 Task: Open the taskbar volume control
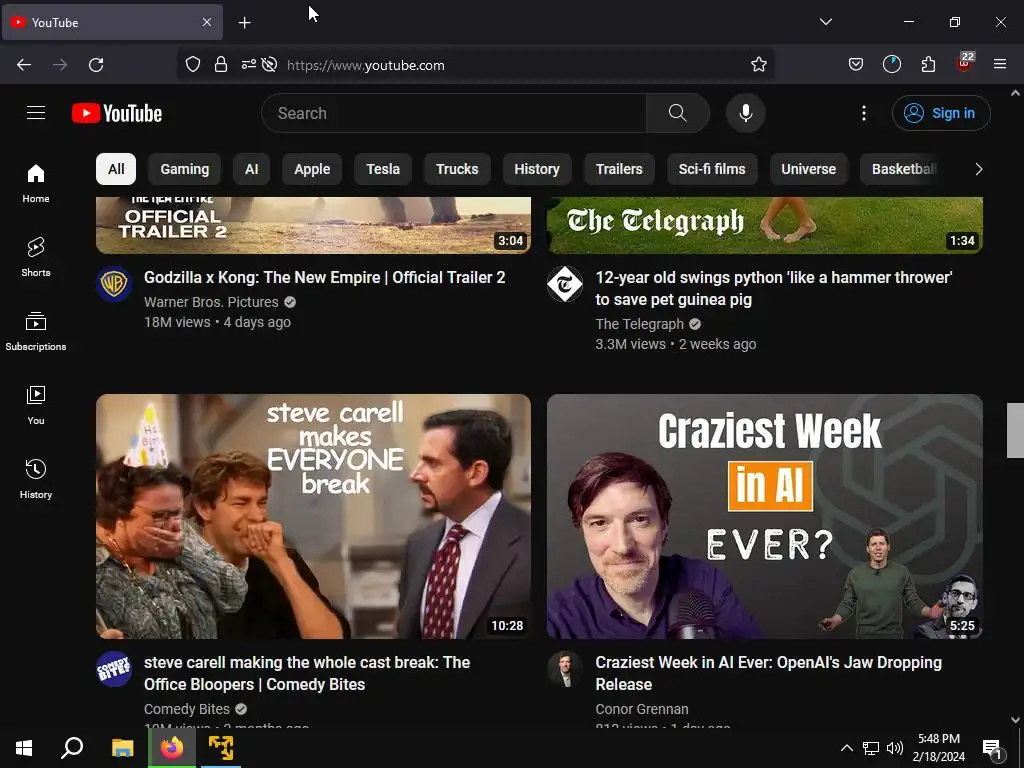coord(895,748)
